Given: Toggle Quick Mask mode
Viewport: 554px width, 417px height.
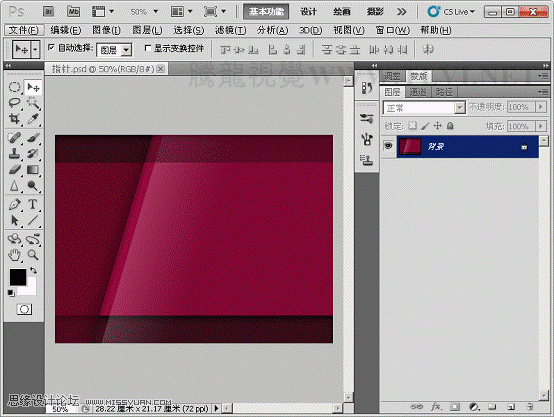Looking at the screenshot, I should click(x=24, y=310).
